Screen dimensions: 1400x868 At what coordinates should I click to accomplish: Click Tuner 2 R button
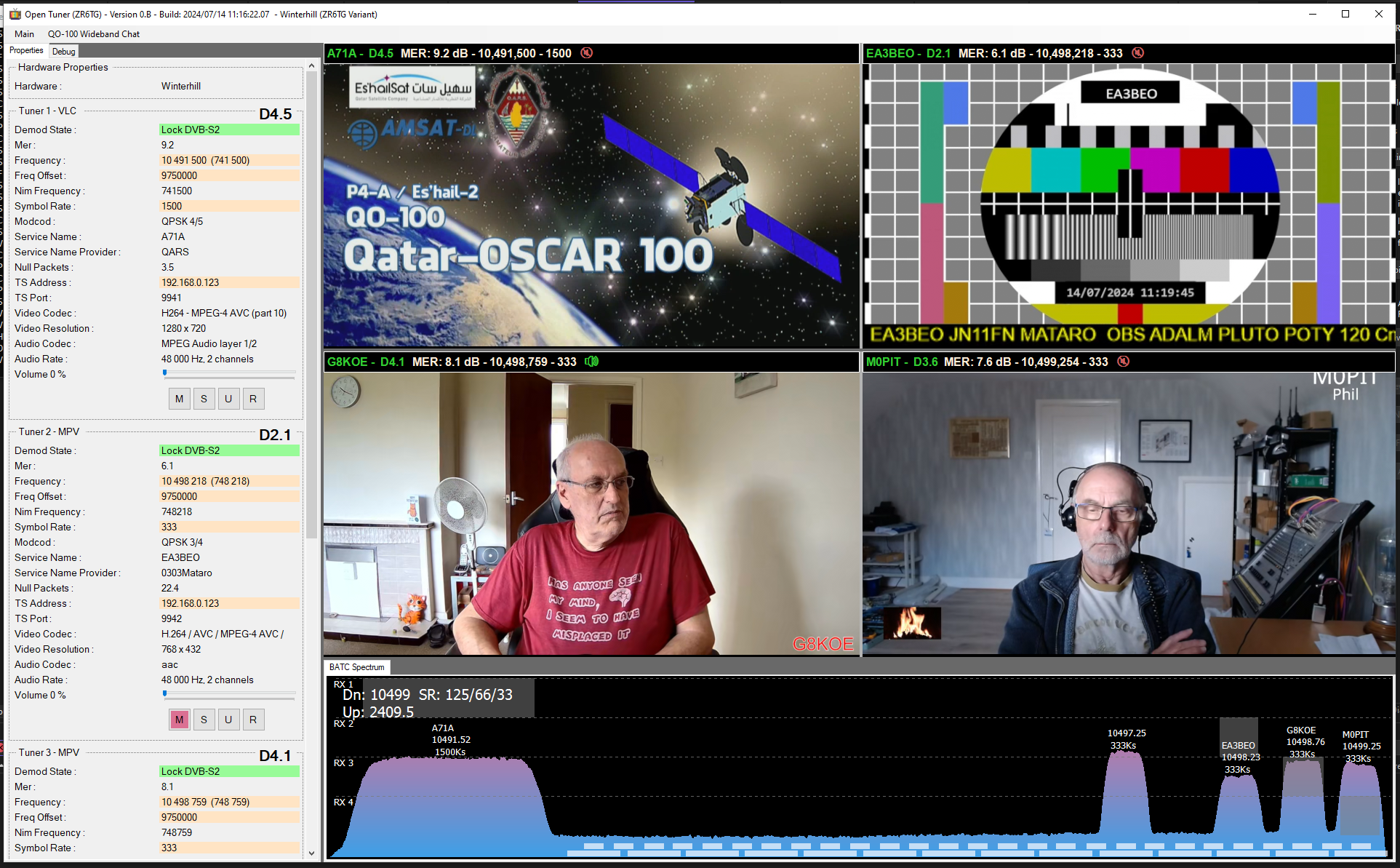[x=253, y=720]
